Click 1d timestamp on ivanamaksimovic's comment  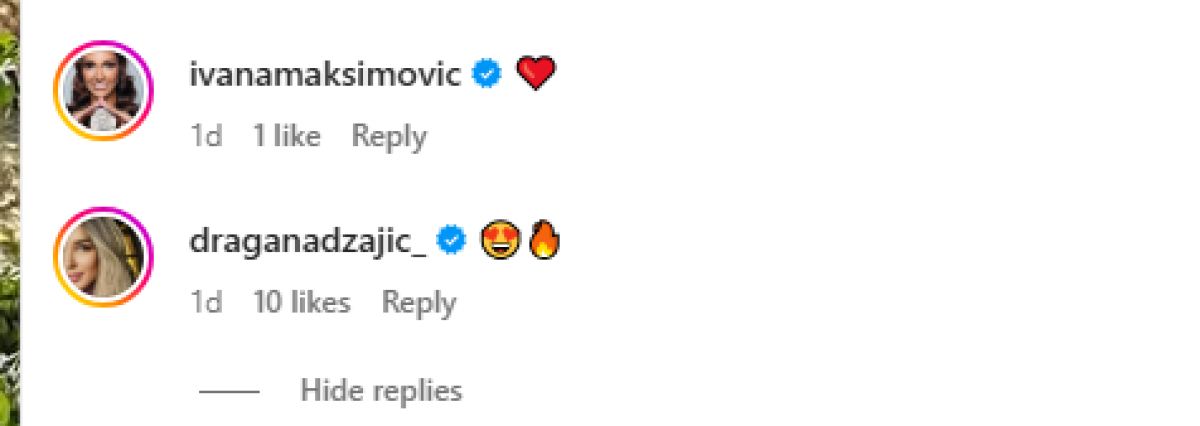206,136
